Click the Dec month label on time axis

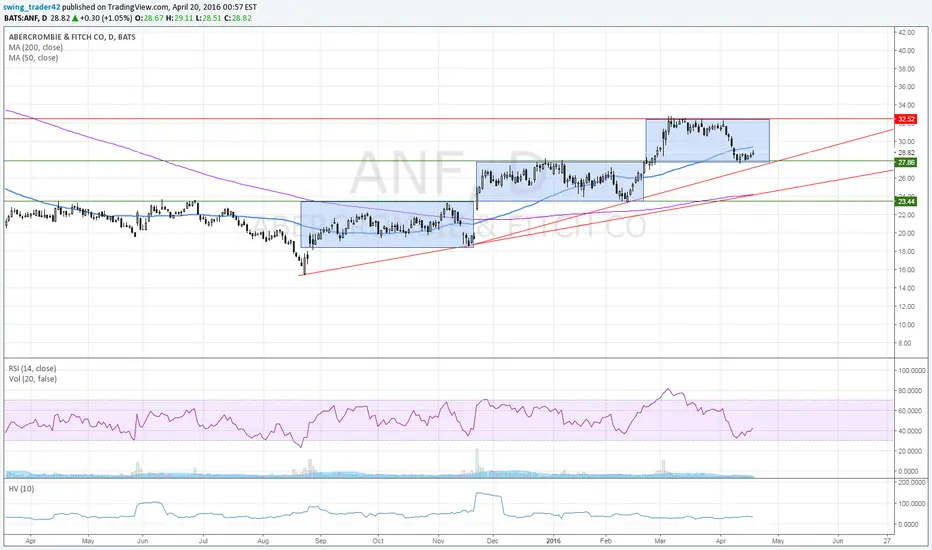click(492, 541)
